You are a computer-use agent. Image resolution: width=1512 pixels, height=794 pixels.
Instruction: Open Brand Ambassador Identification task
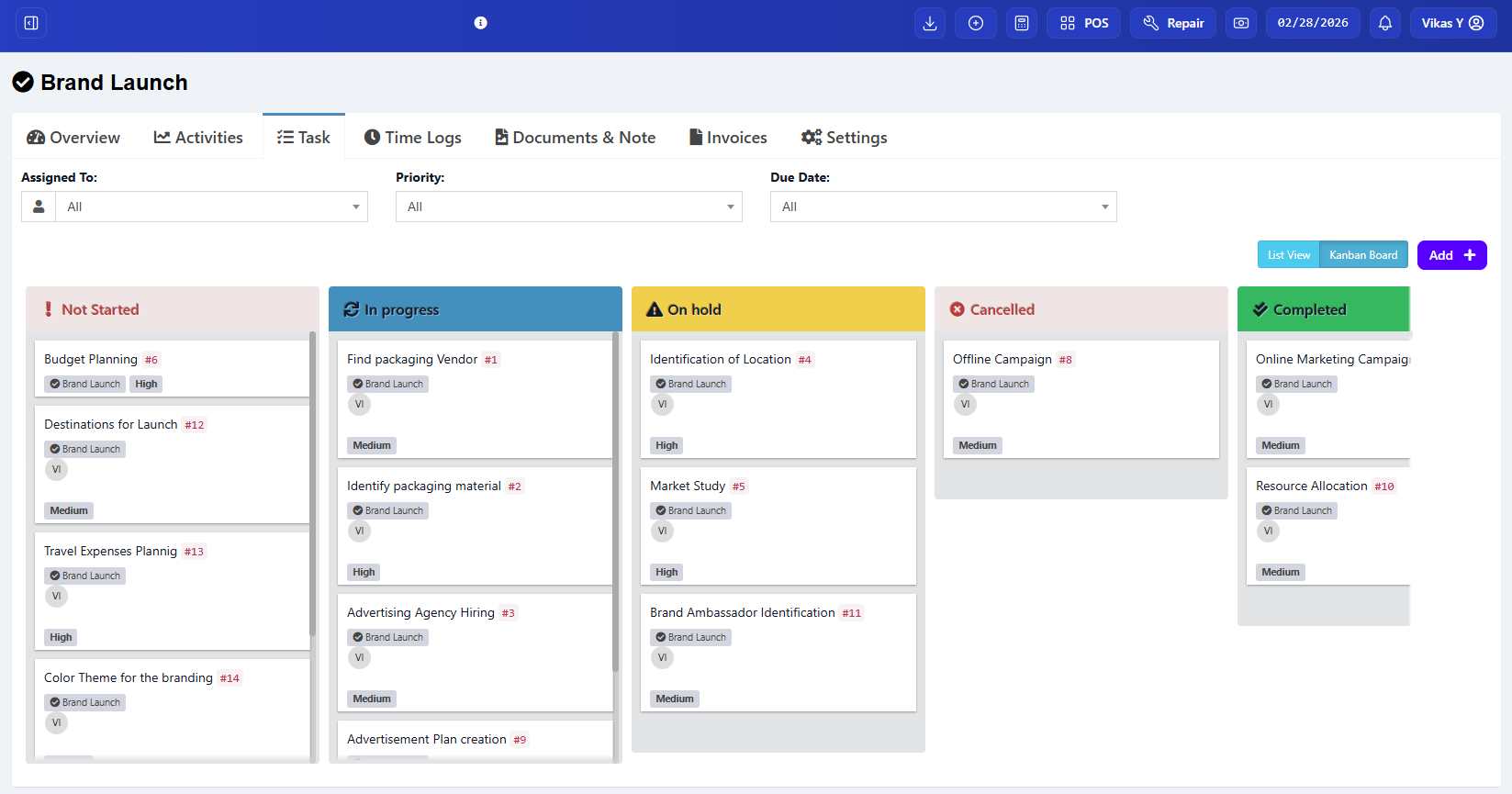(x=743, y=612)
